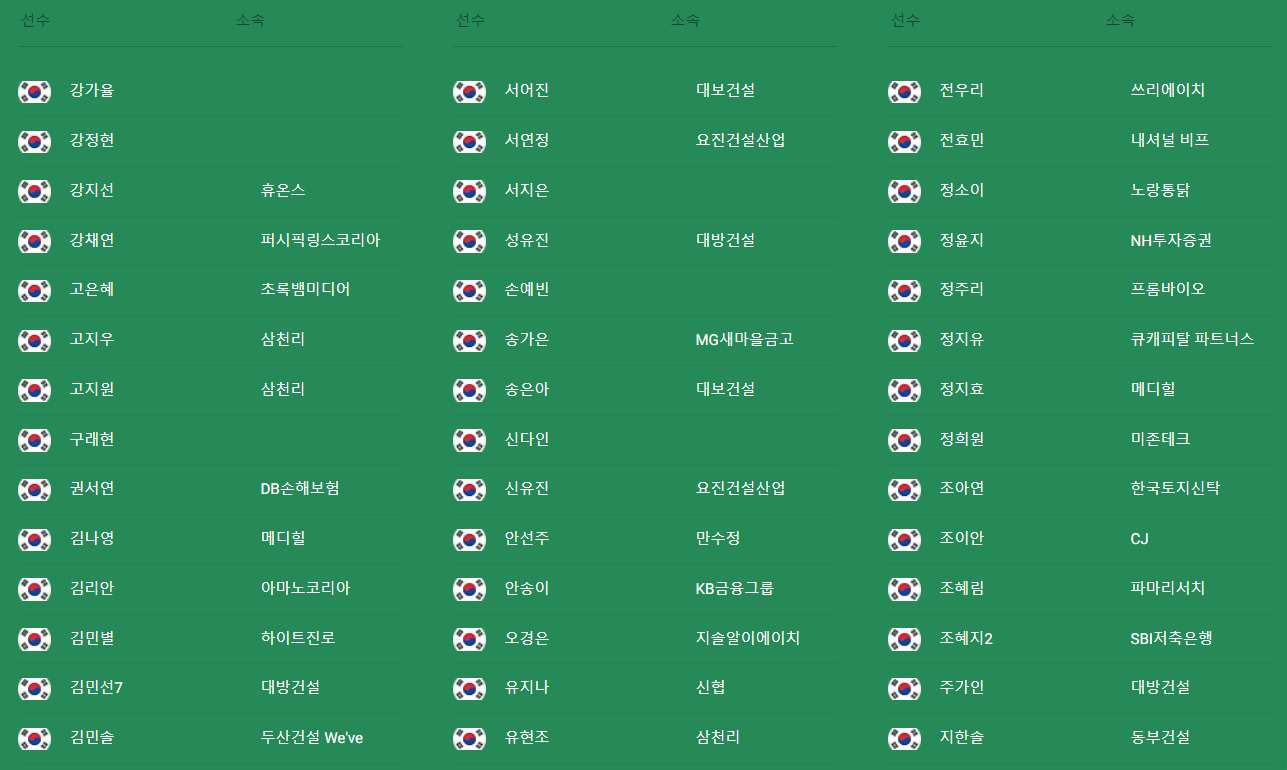Click player name 김민선7

[96, 687]
